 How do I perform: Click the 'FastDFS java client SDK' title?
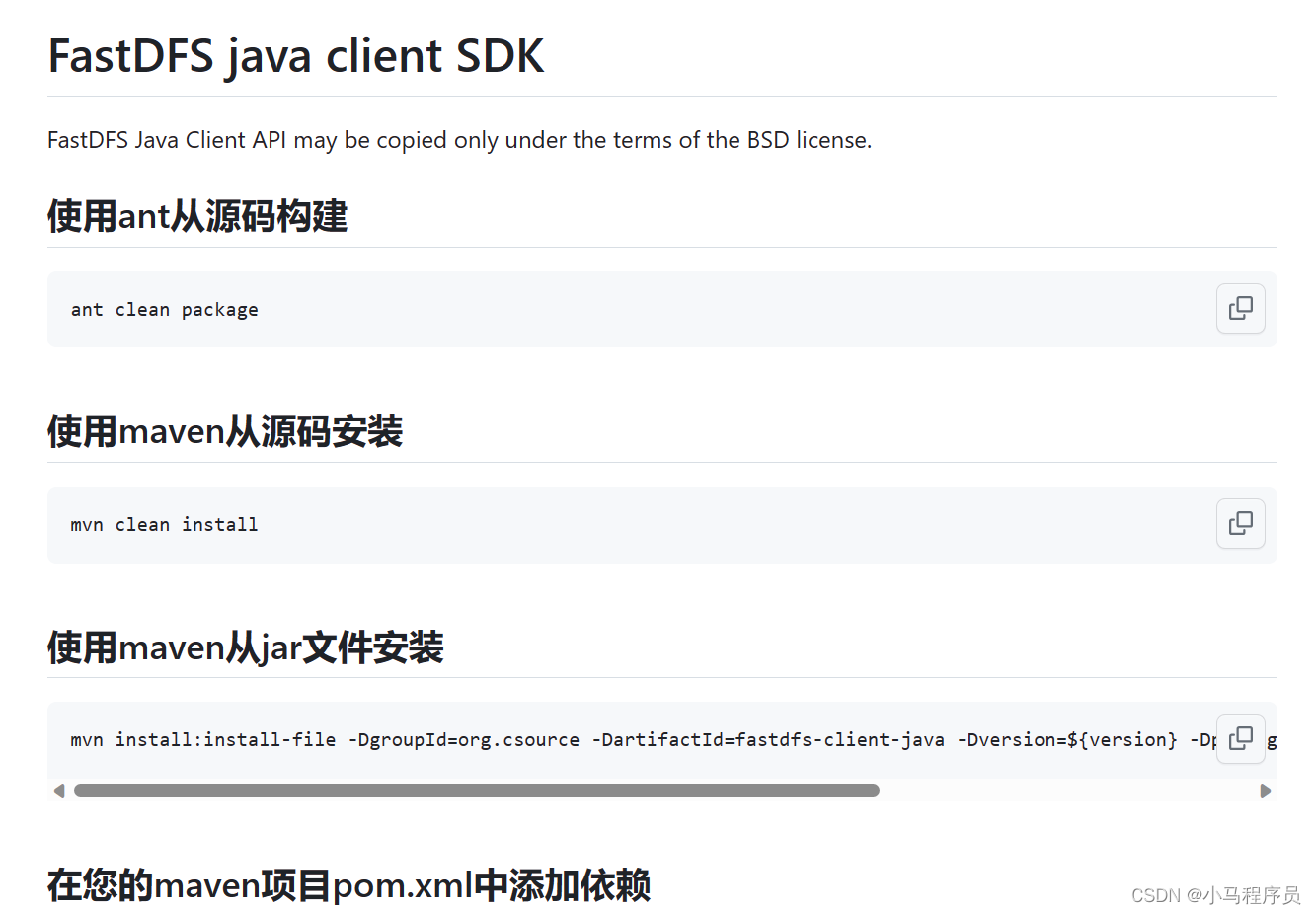(295, 56)
